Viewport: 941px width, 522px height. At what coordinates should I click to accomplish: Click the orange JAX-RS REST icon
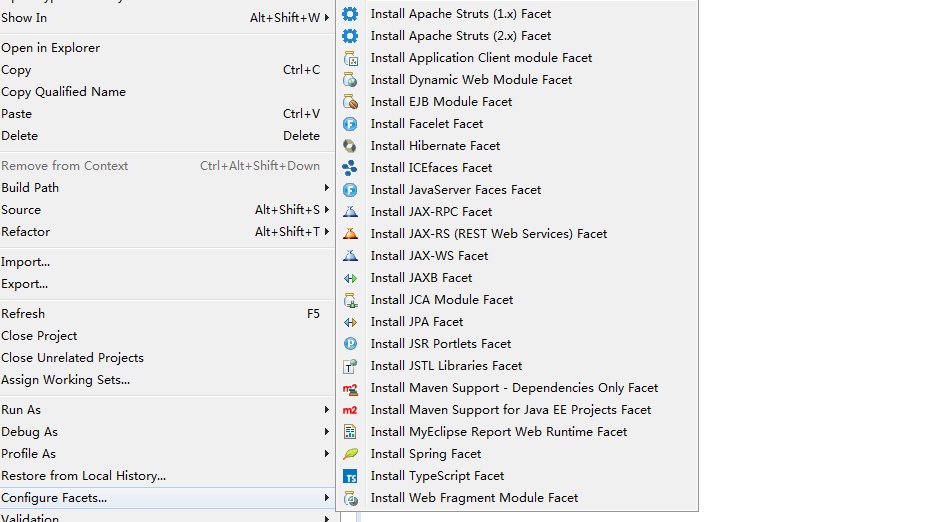(350, 234)
